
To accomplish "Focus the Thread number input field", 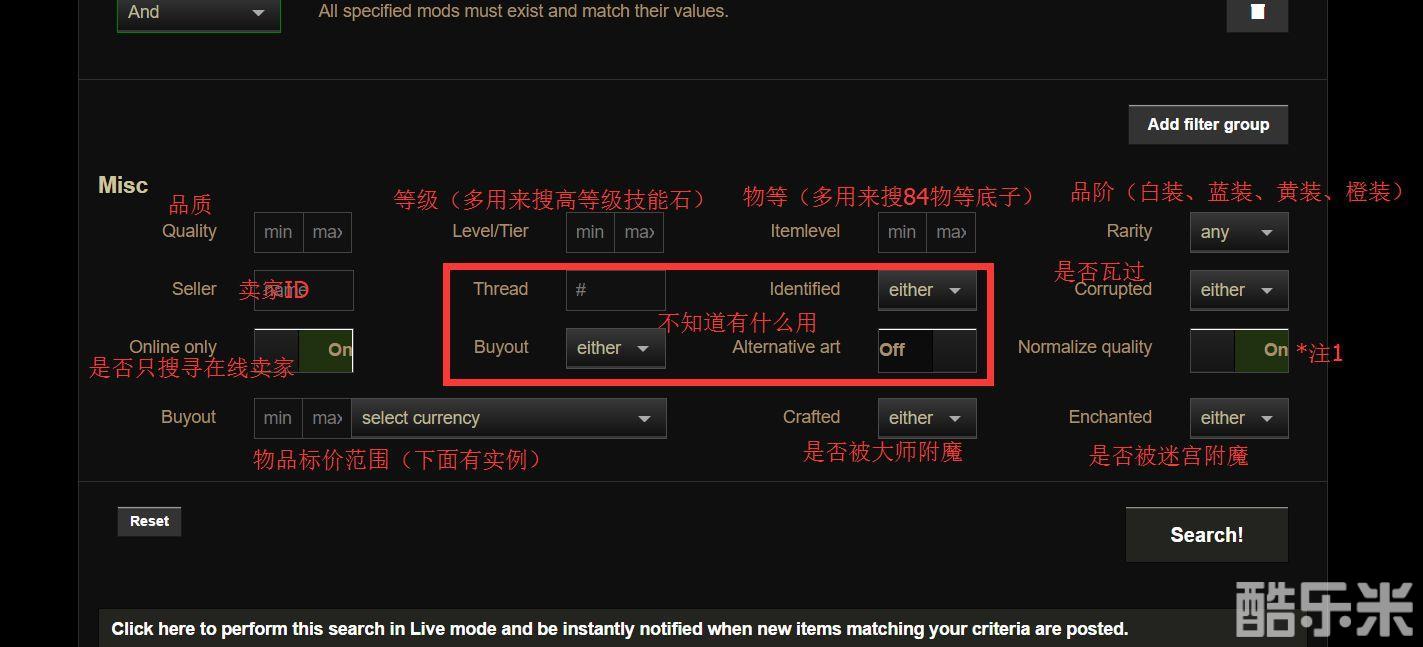I will coord(615,290).
